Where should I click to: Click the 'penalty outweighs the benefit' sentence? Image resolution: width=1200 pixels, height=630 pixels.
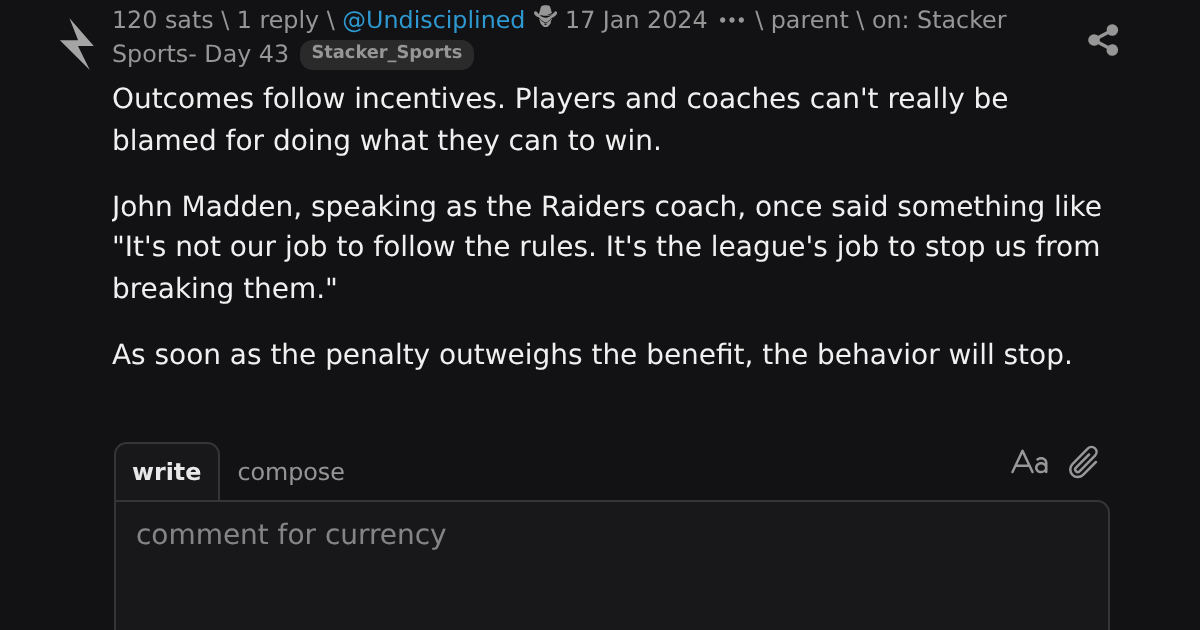(592, 355)
